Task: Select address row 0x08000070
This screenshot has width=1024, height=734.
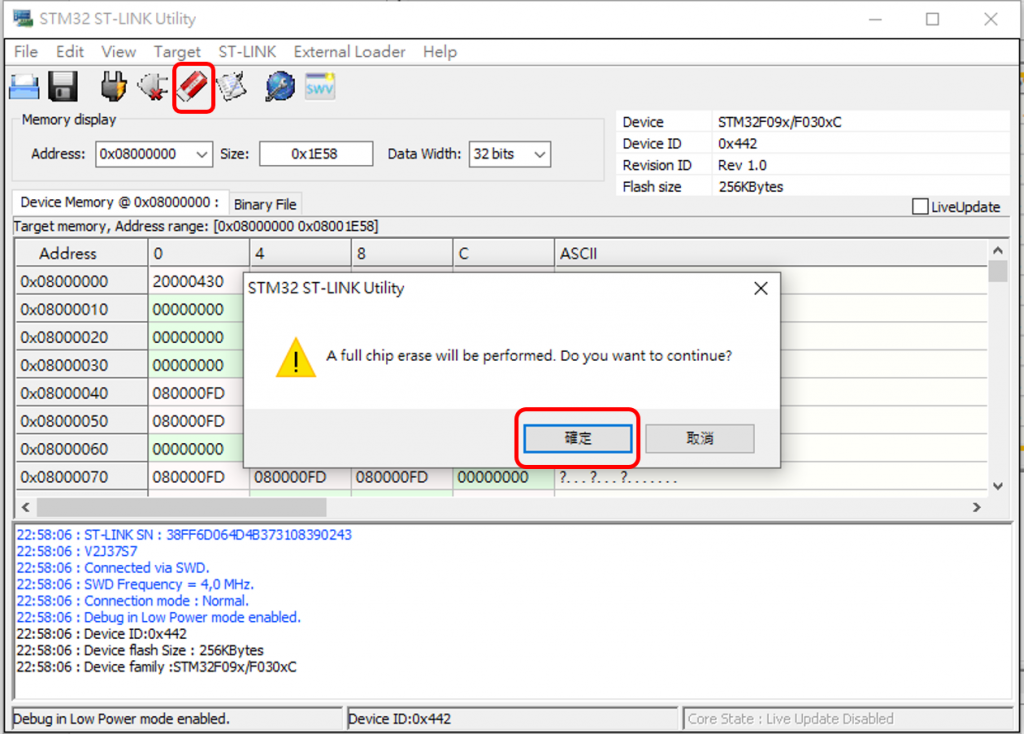Action: click(x=82, y=477)
